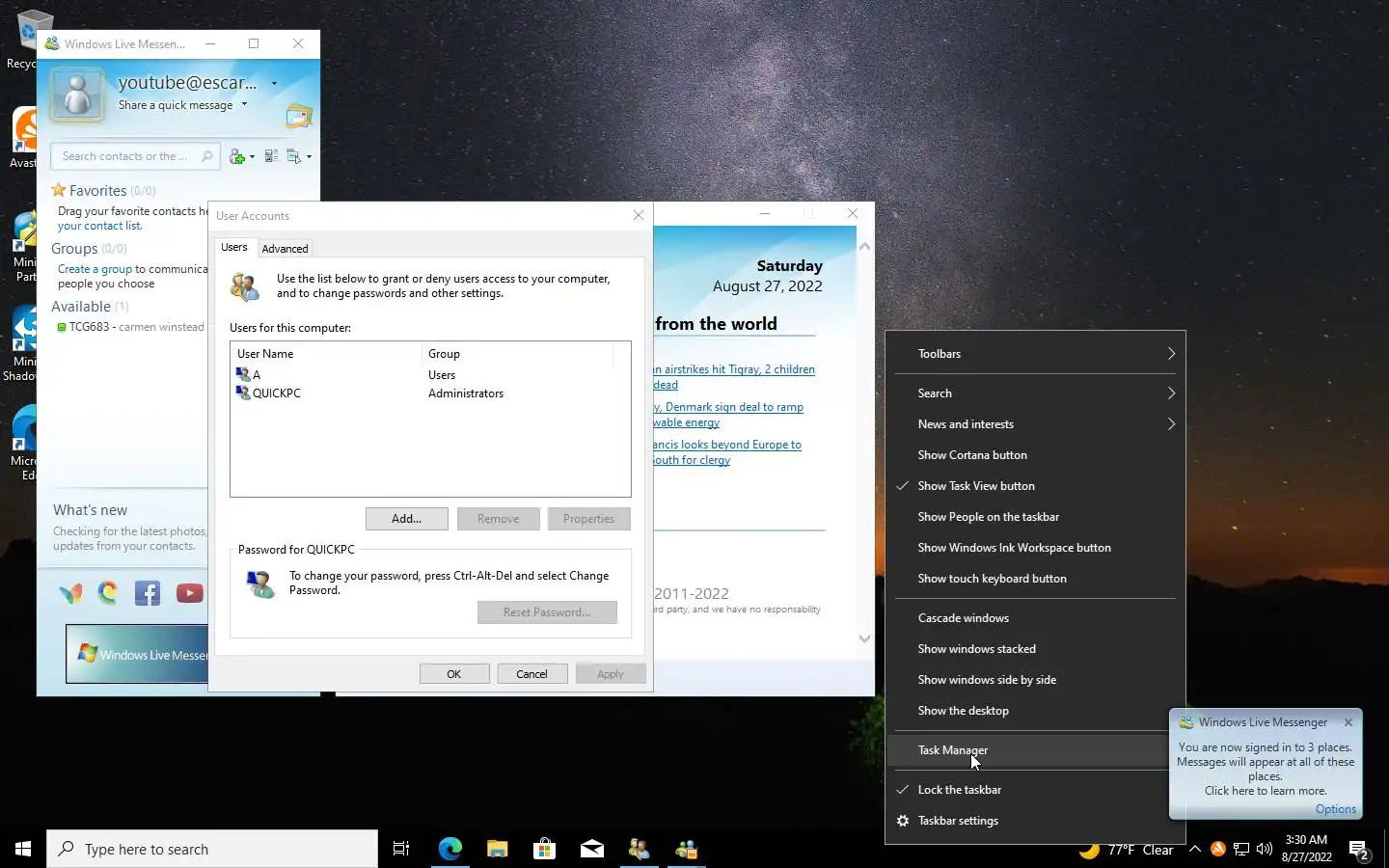Click the weather 77°F Clear widget
This screenshot has width=1389, height=868.
click(x=1126, y=850)
